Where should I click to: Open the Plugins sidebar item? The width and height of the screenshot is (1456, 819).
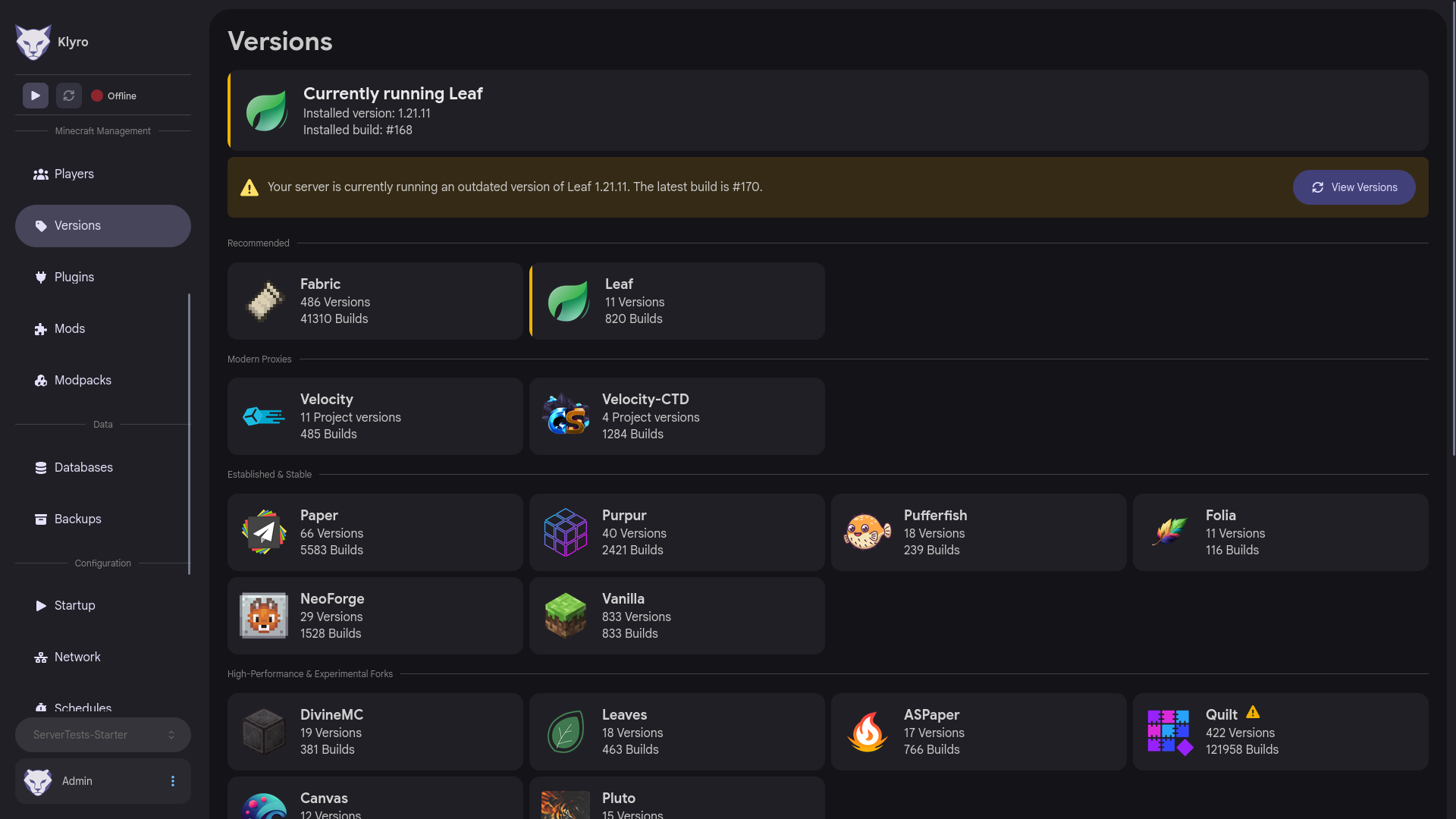click(103, 278)
